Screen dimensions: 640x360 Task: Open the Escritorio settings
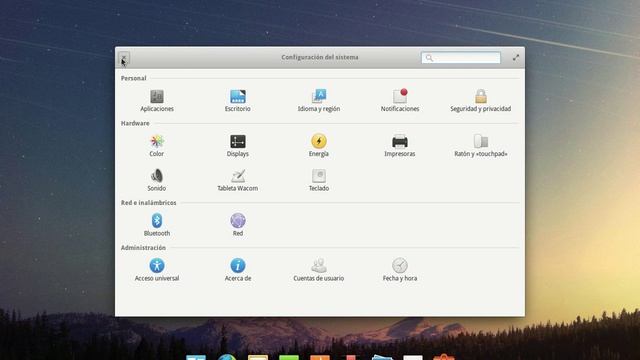point(238,100)
